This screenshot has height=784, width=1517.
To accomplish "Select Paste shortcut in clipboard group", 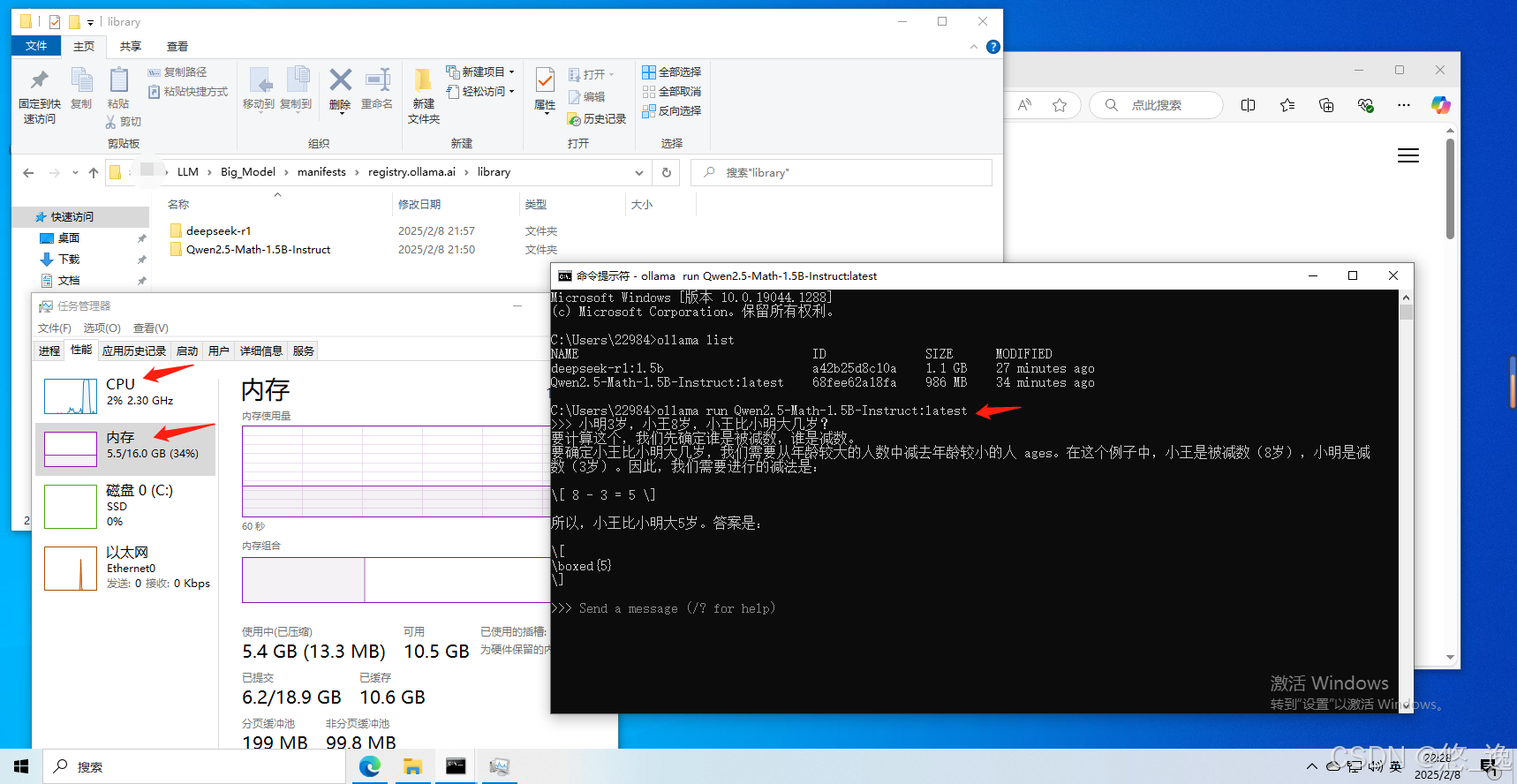I will (188, 92).
